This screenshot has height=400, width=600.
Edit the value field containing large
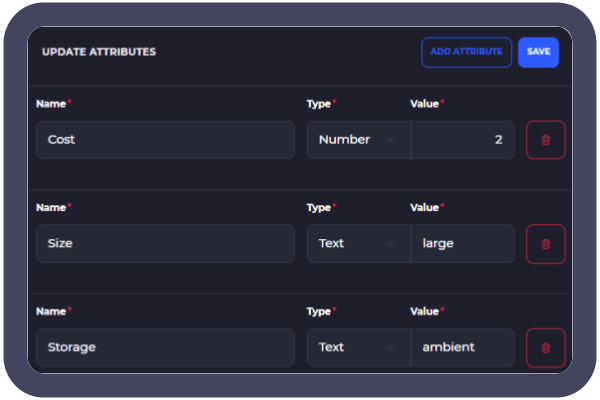462,244
